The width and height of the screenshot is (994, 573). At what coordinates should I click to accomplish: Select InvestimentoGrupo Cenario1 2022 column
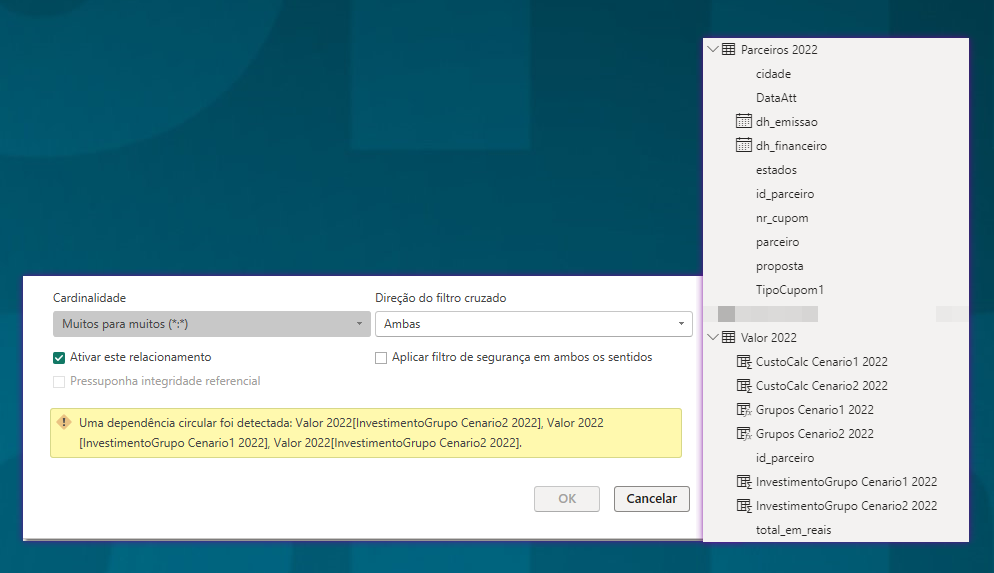[846, 482]
